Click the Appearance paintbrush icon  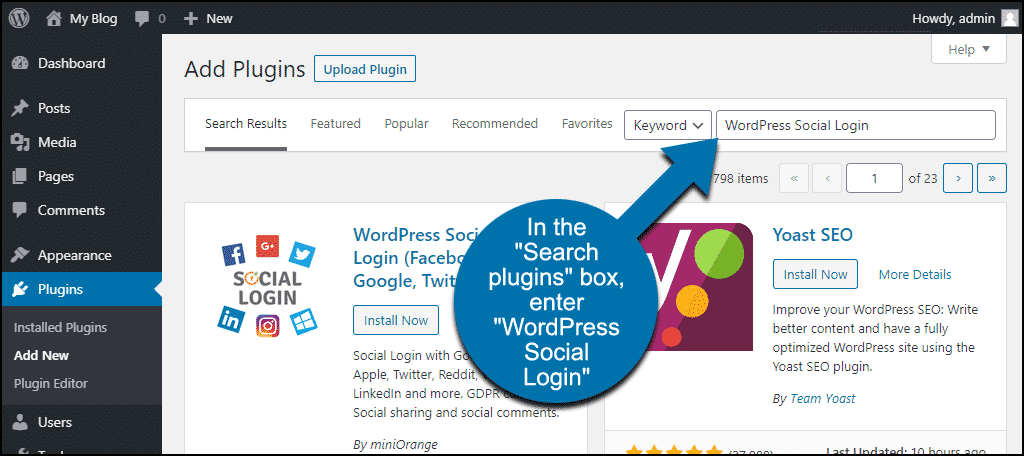20,255
